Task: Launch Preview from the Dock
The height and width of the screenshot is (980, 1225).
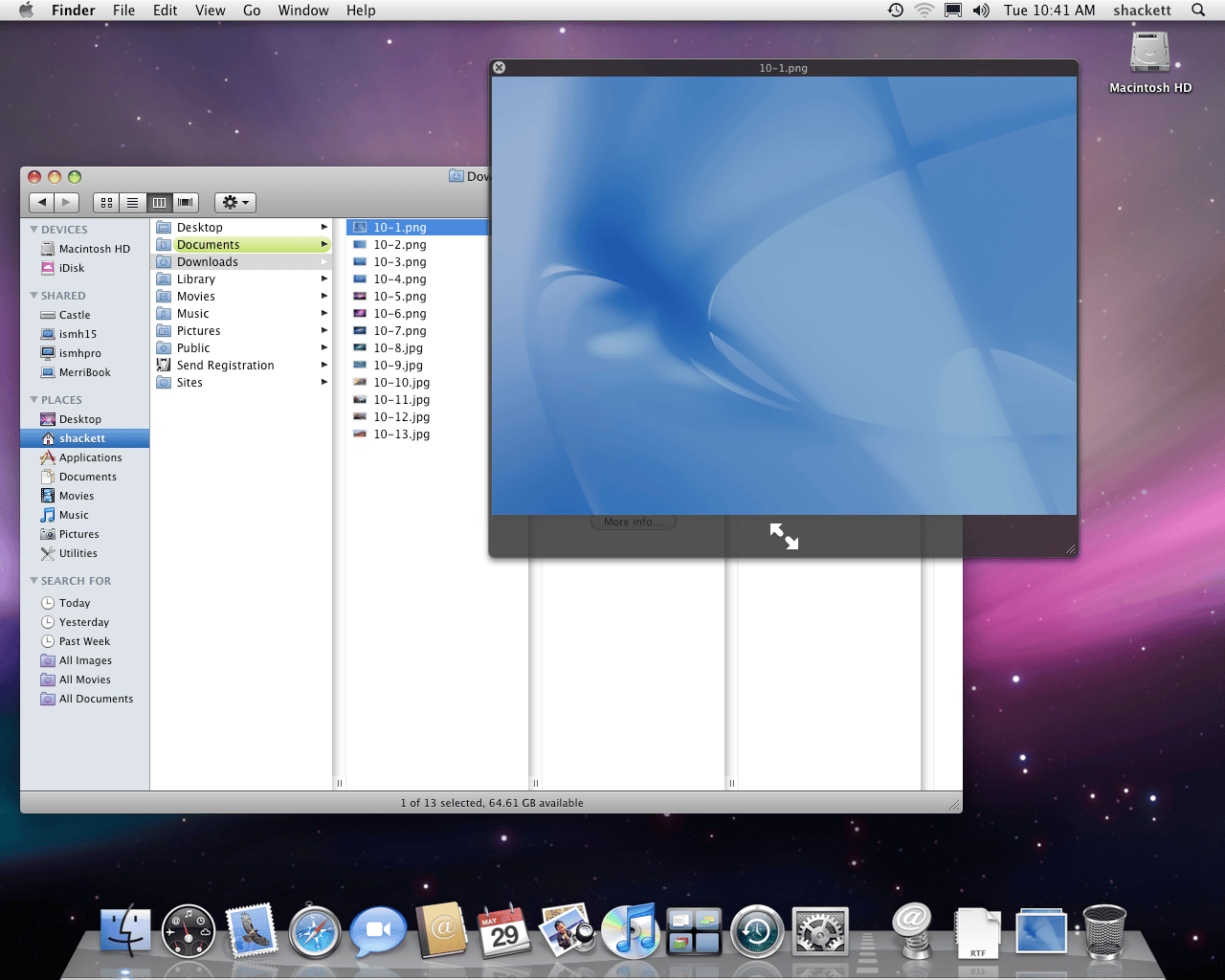Action: (568, 931)
